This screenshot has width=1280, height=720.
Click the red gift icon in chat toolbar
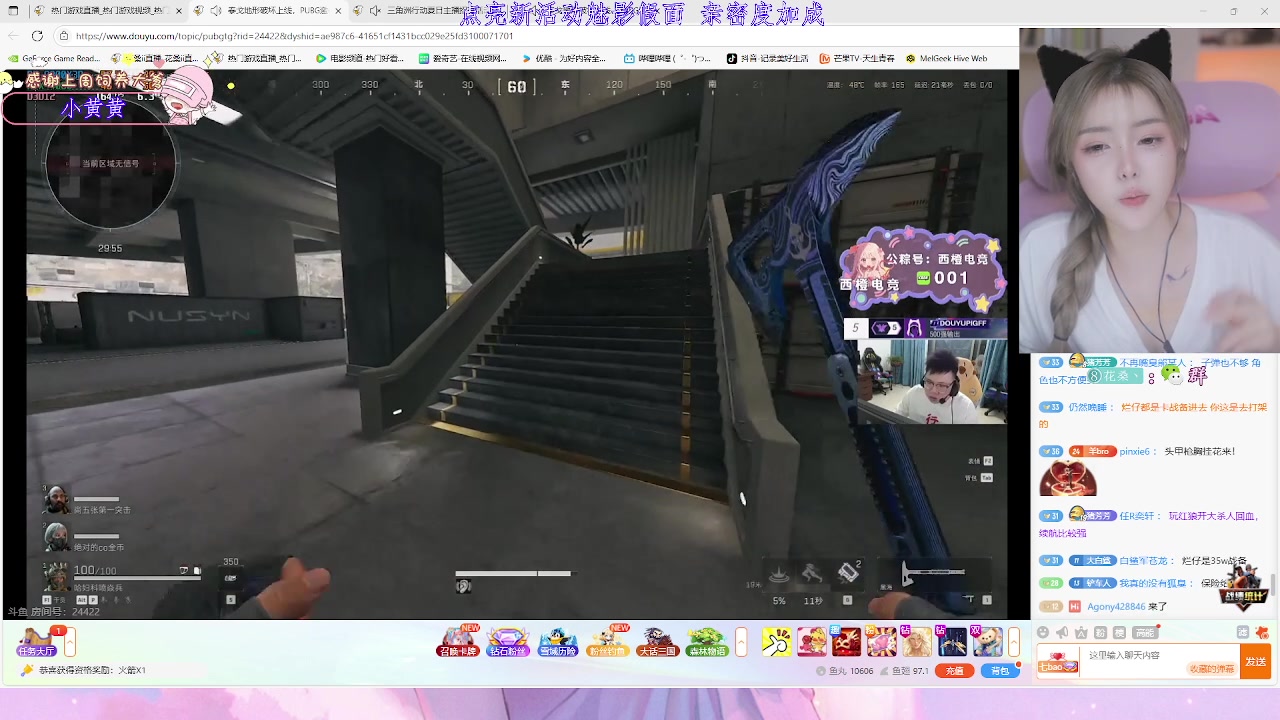(1262, 632)
